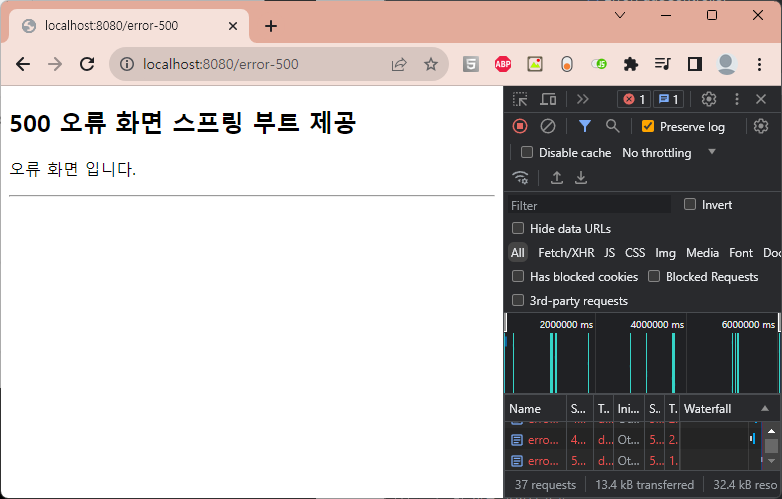The image size is (782, 499).
Task: Select the CSS filter
Action: tap(635, 253)
